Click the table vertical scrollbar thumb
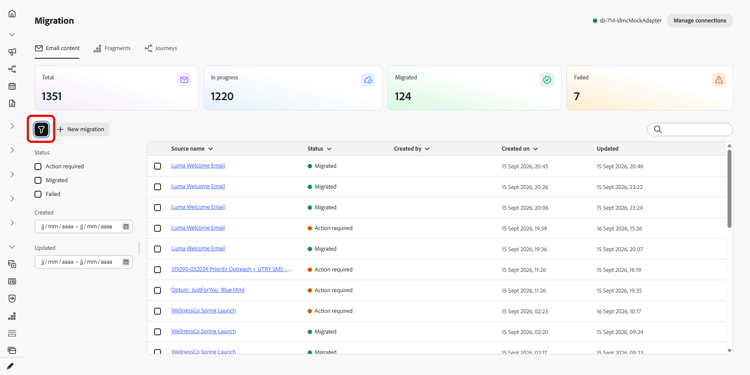Screen dimensions: 750x375 pos(729,188)
